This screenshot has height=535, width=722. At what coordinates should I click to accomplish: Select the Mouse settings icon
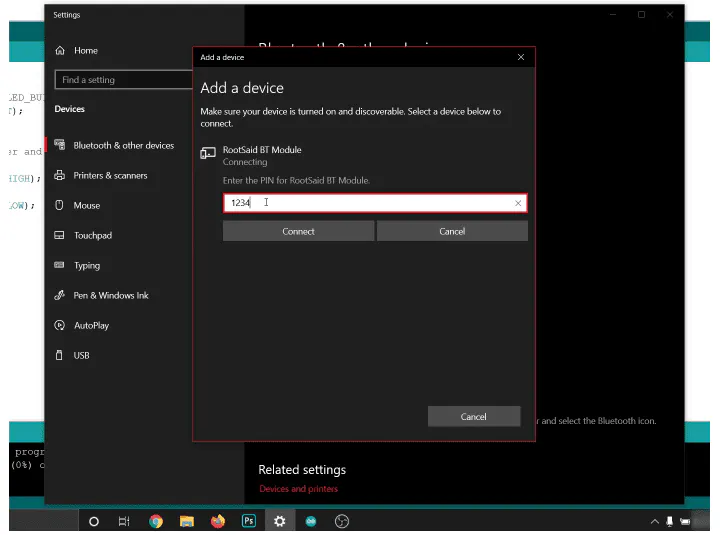click(x=60, y=206)
